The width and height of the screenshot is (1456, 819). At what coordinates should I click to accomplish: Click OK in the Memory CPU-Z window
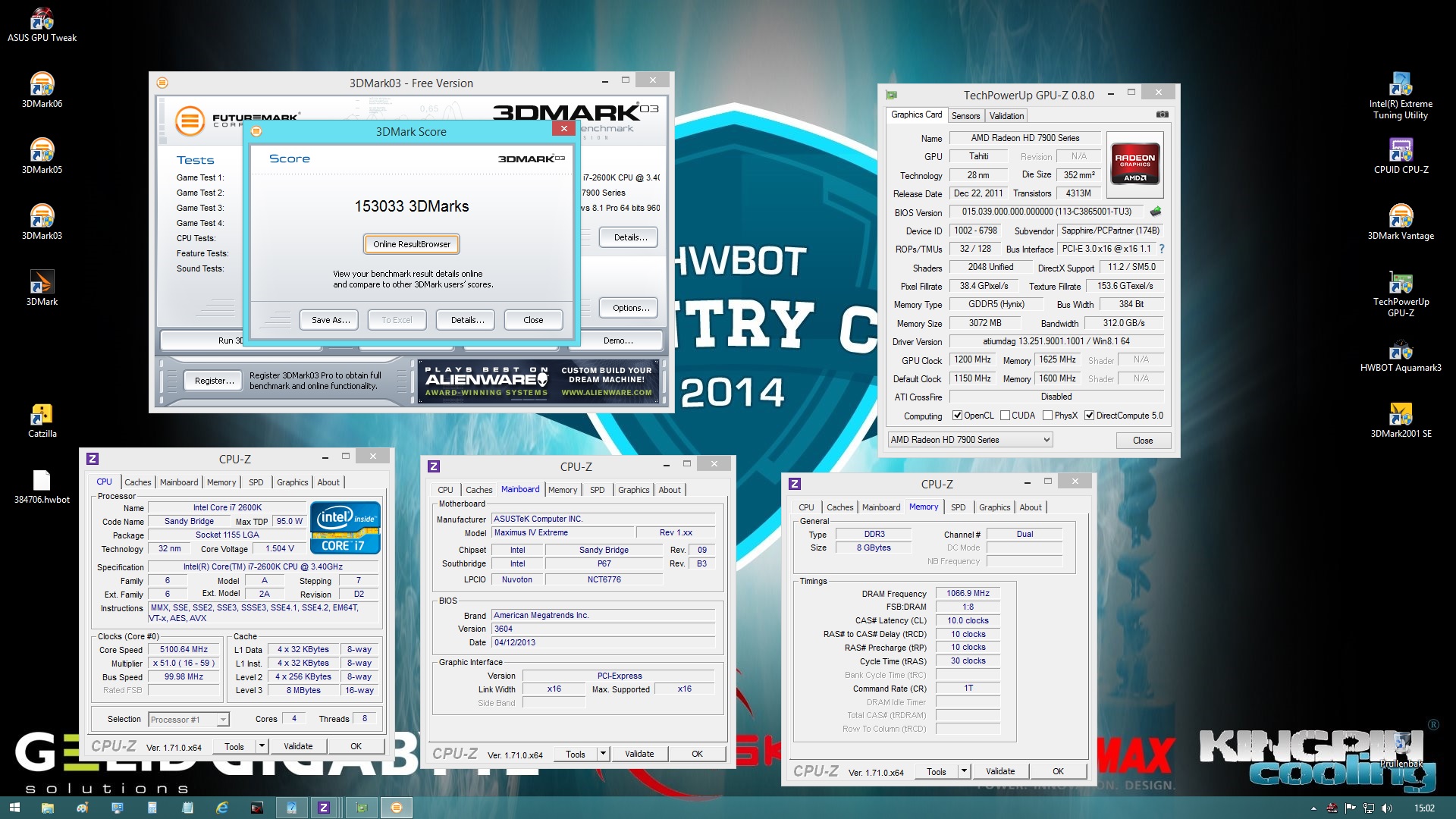click(1058, 771)
